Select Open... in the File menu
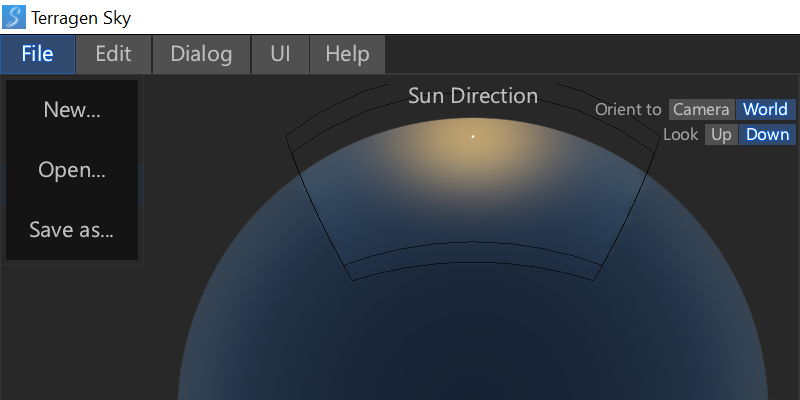 pyautogui.click(x=72, y=170)
